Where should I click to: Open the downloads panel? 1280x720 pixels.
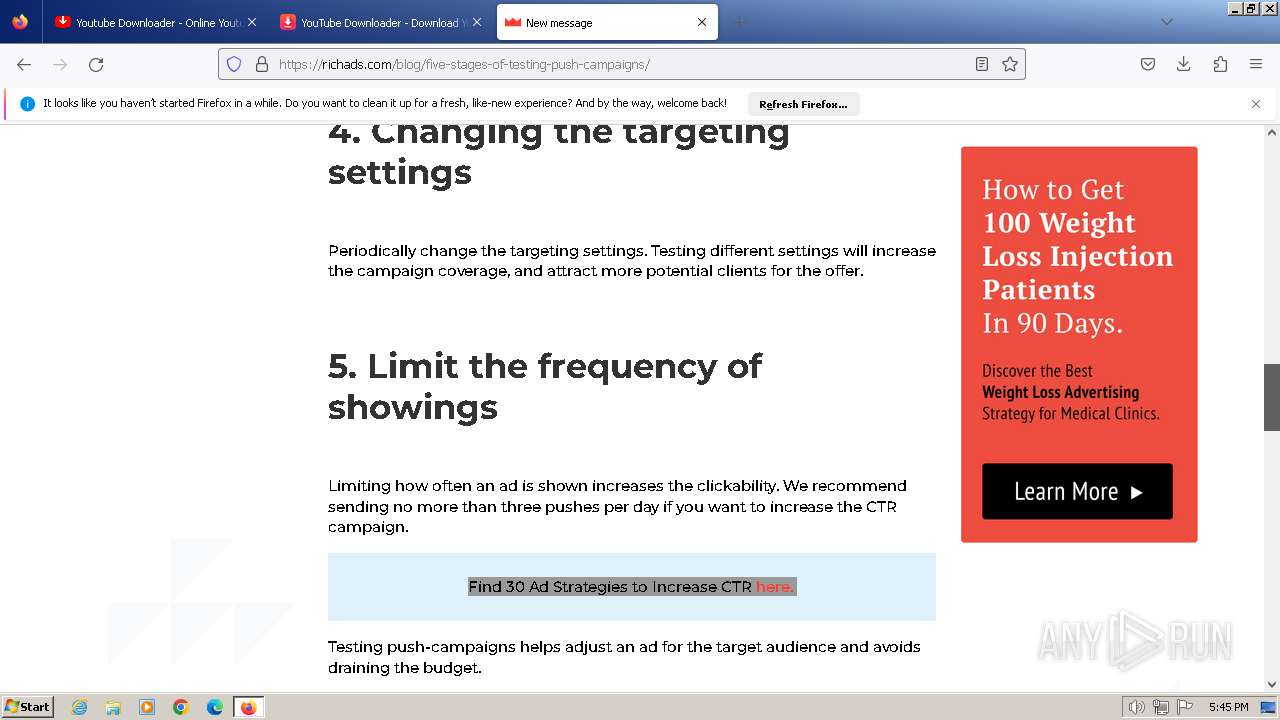[1184, 64]
